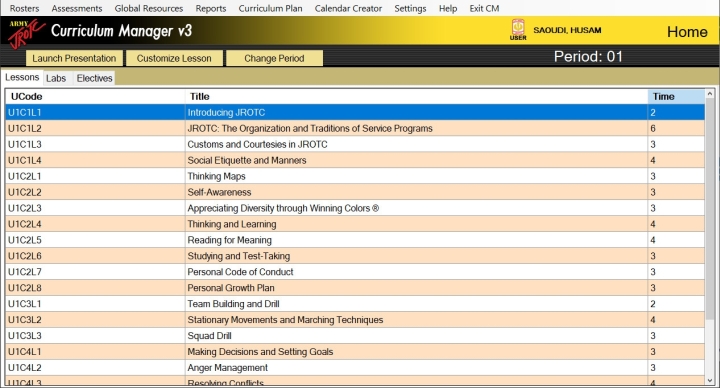Image resolution: width=720 pixels, height=388 pixels.
Task: Click the U1C2L5 code cell
Action: click(95, 240)
